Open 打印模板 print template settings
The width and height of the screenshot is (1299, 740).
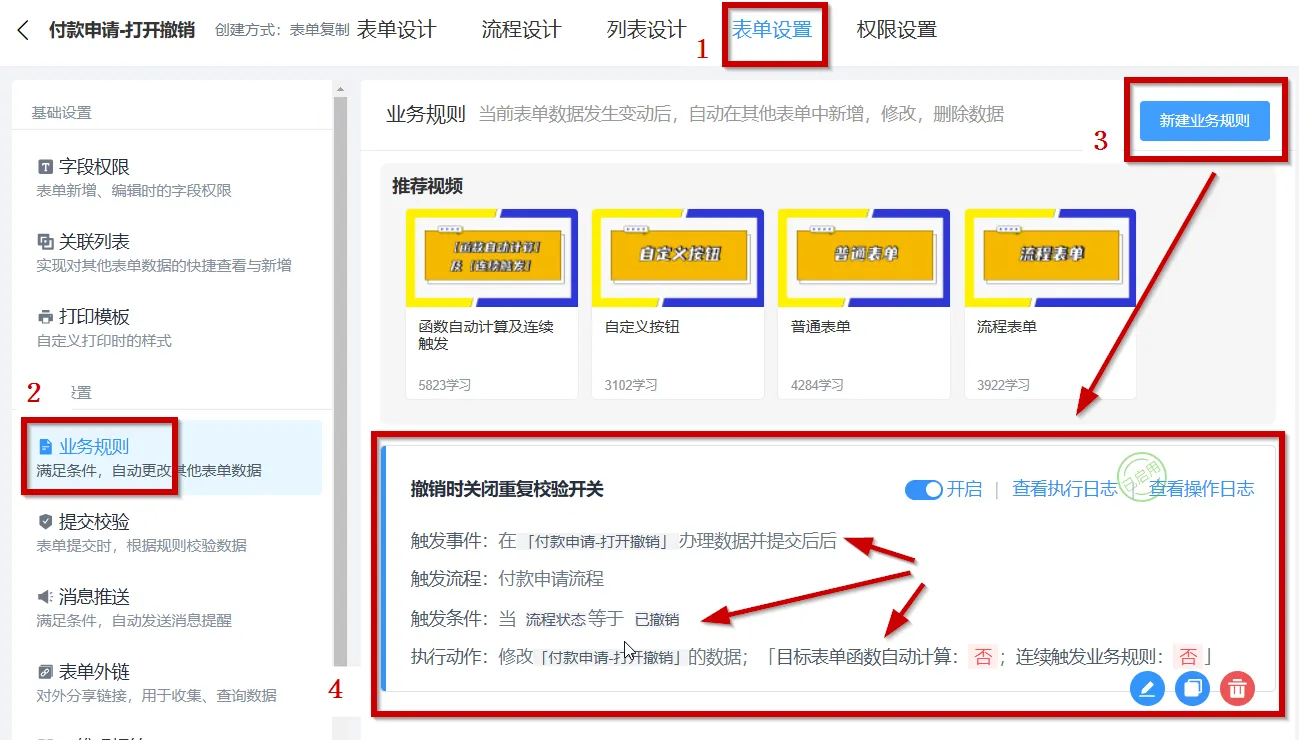(x=95, y=317)
